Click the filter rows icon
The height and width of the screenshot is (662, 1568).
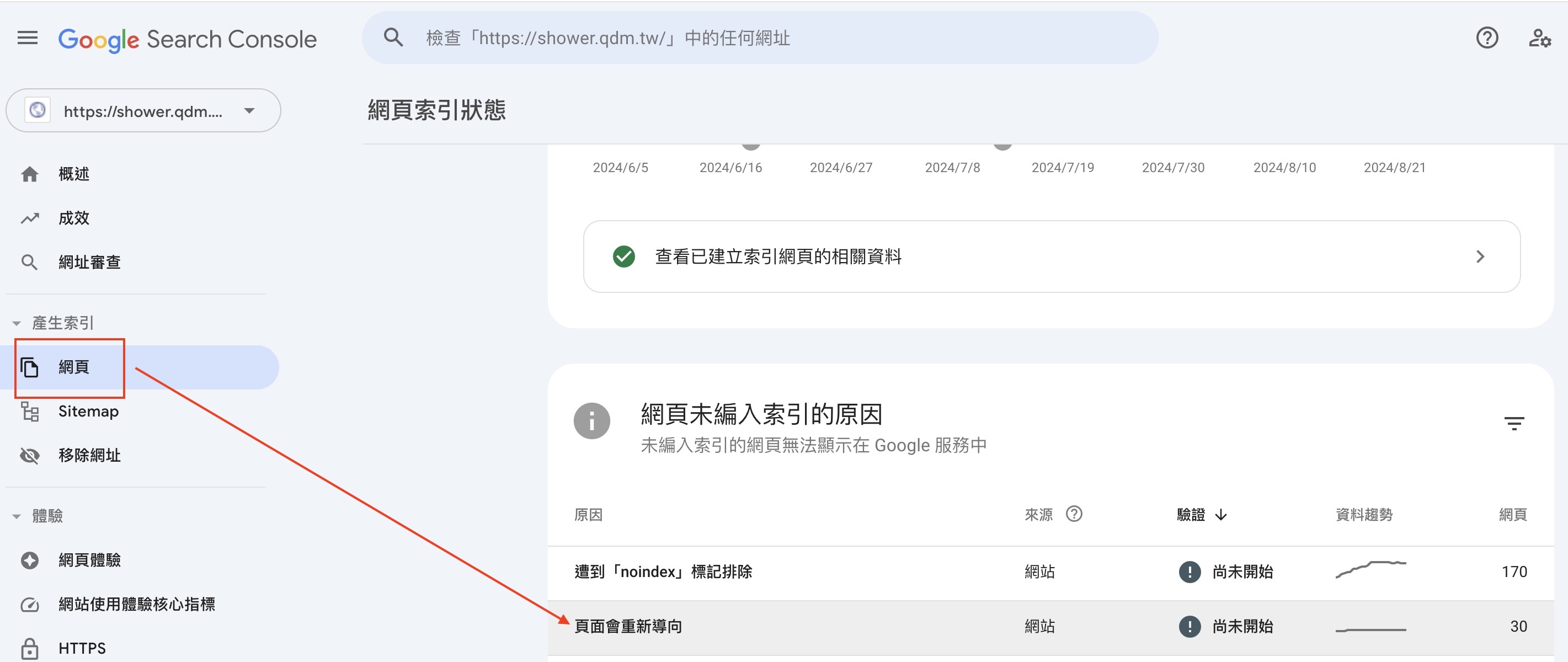tap(1514, 423)
